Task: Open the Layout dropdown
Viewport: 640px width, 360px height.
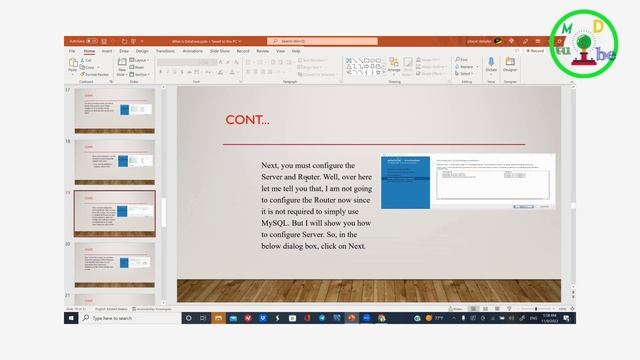Action: pyautogui.click(x=139, y=60)
